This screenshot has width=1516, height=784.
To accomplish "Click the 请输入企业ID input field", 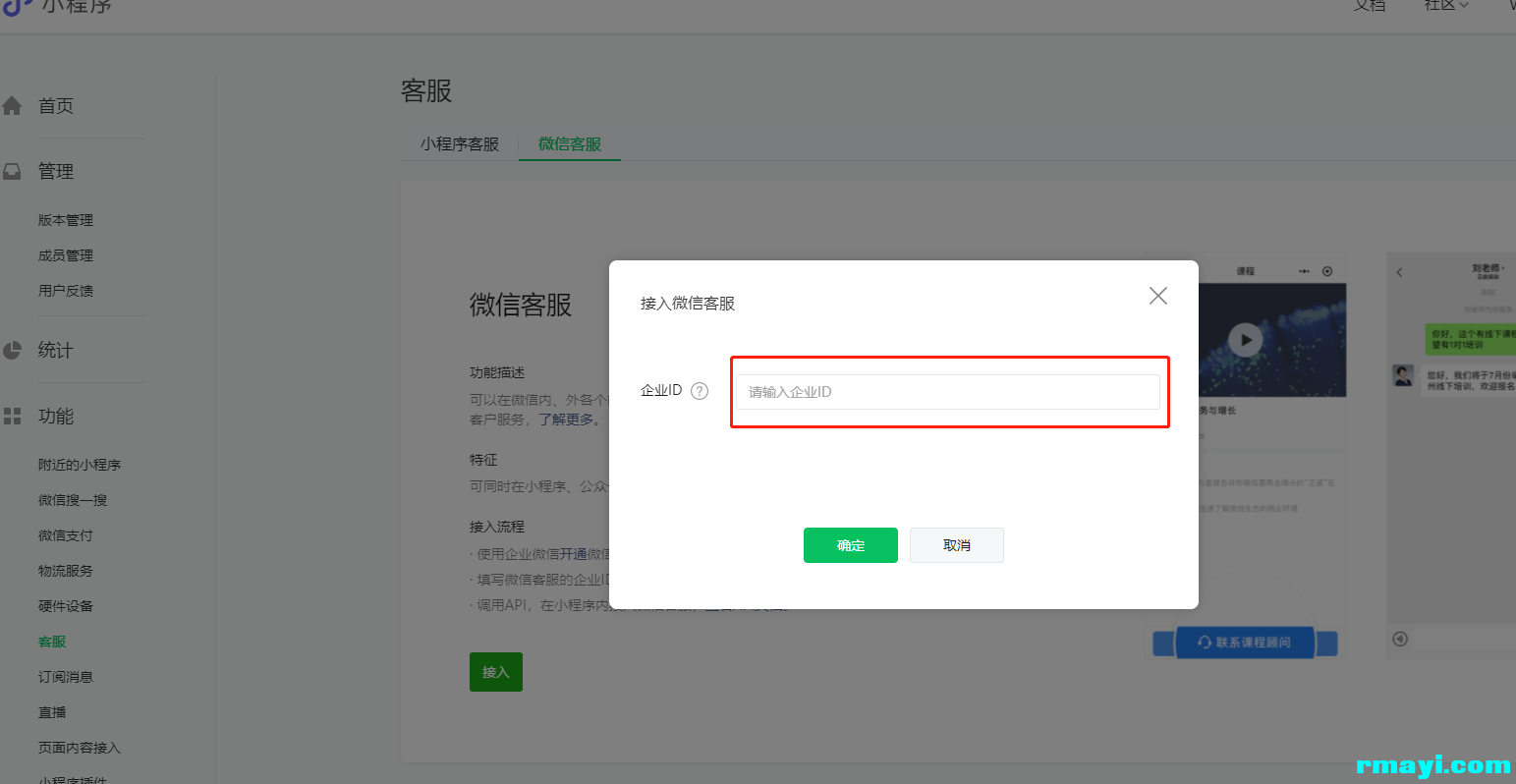I will 948,392.
